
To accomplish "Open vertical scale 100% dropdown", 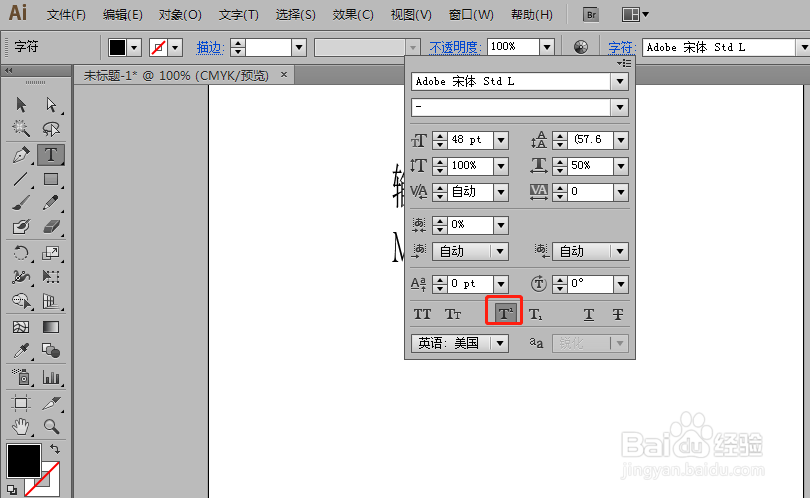I will [501, 166].
